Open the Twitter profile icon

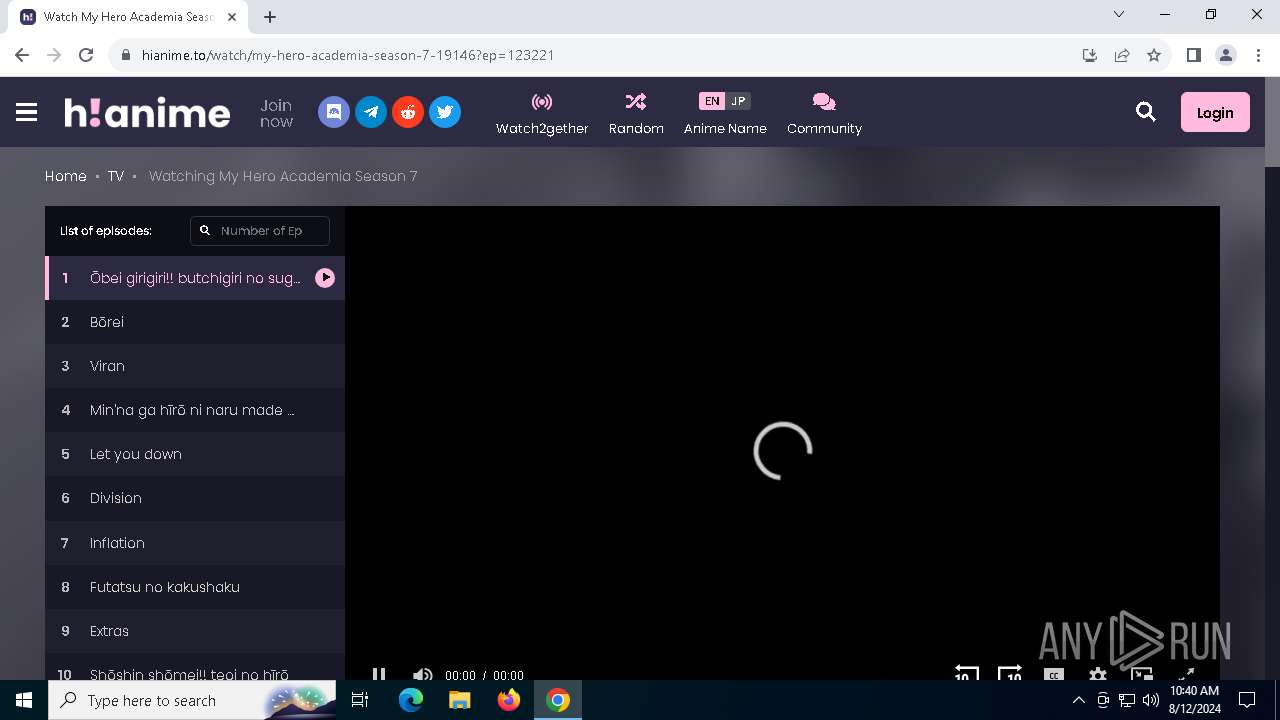pyautogui.click(x=445, y=112)
